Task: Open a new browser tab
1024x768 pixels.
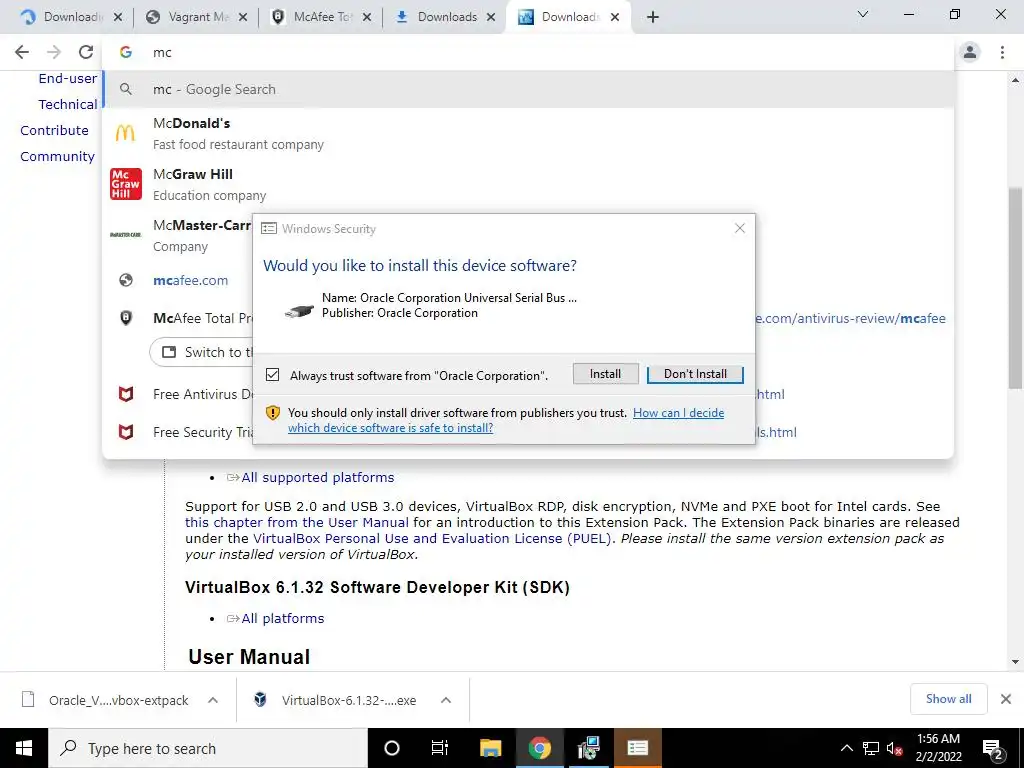Action: [652, 18]
